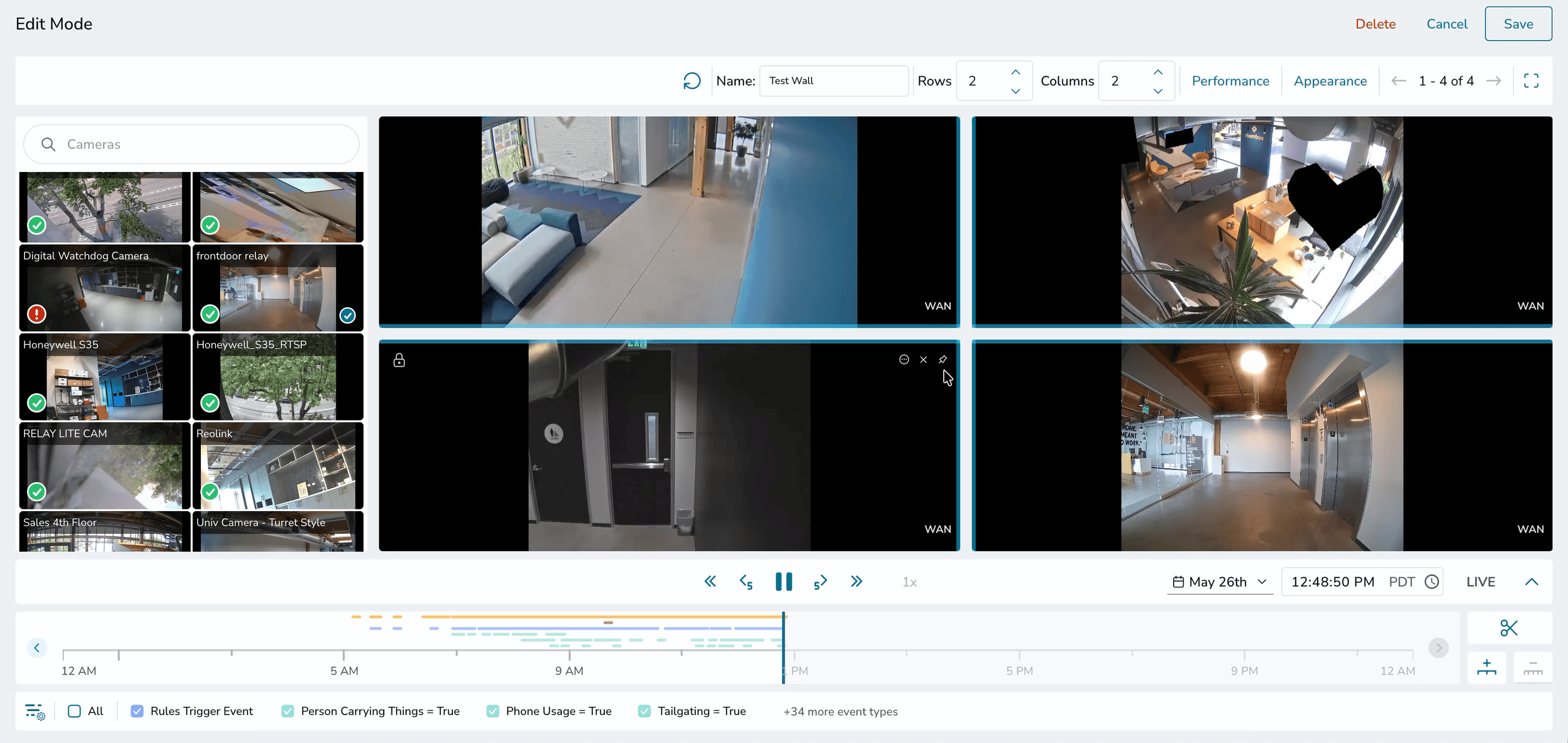Collapse the timeline panel with the up chevron
1568x743 pixels.
(1531, 582)
